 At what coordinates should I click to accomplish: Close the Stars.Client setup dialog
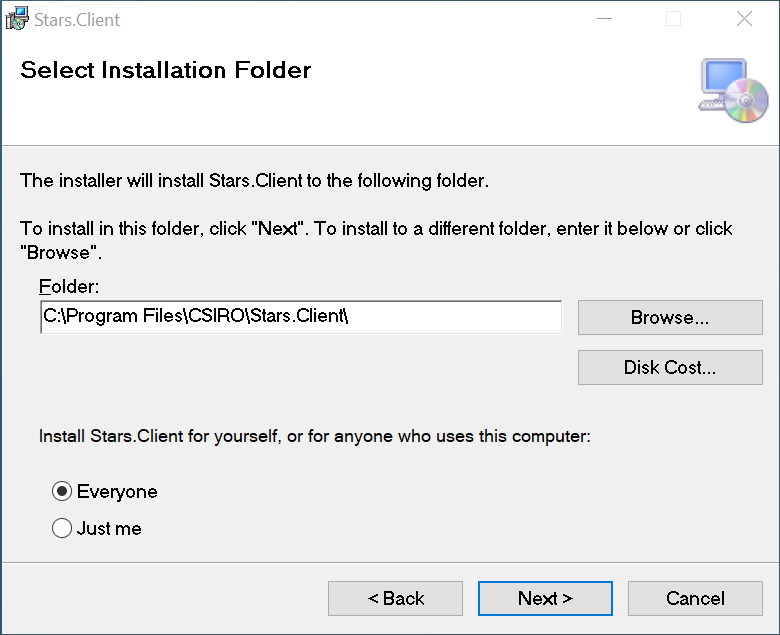coord(744,19)
